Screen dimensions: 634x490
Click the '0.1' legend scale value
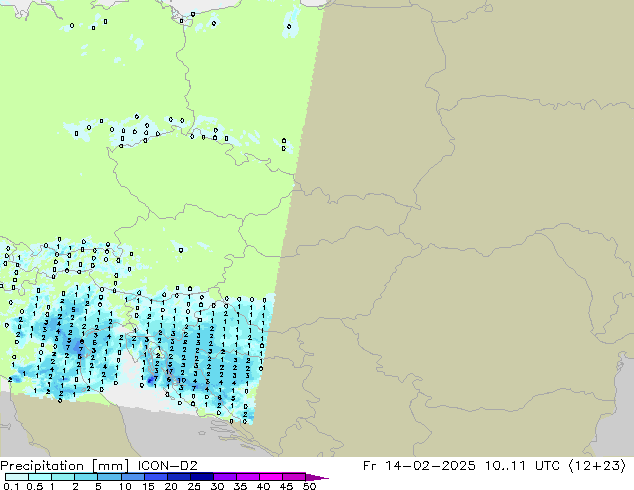coord(11,486)
